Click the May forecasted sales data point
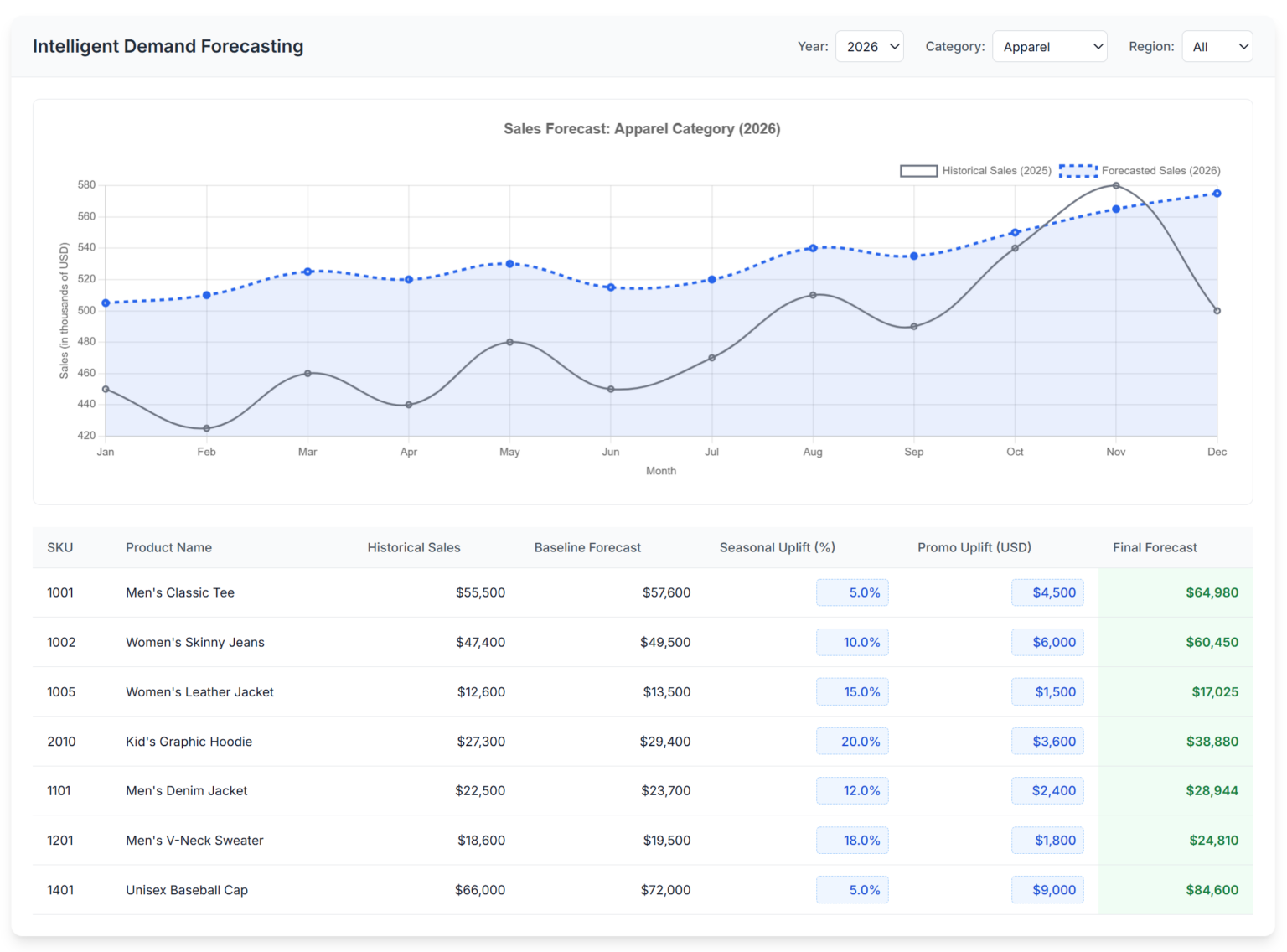The width and height of the screenshot is (1287, 952). 509,264
